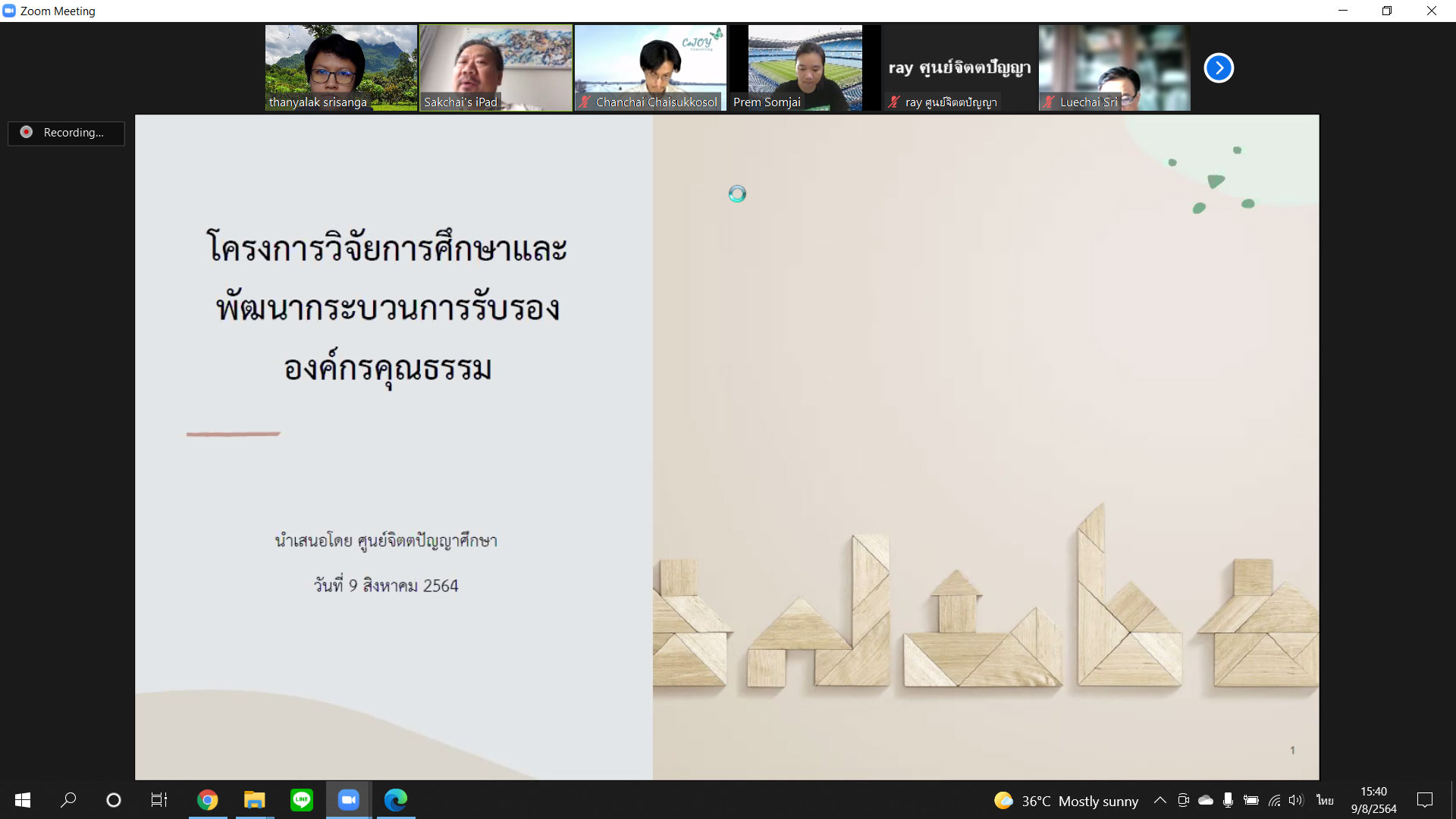Show next participants with the blue arrow
1456x819 pixels.
pyautogui.click(x=1219, y=68)
